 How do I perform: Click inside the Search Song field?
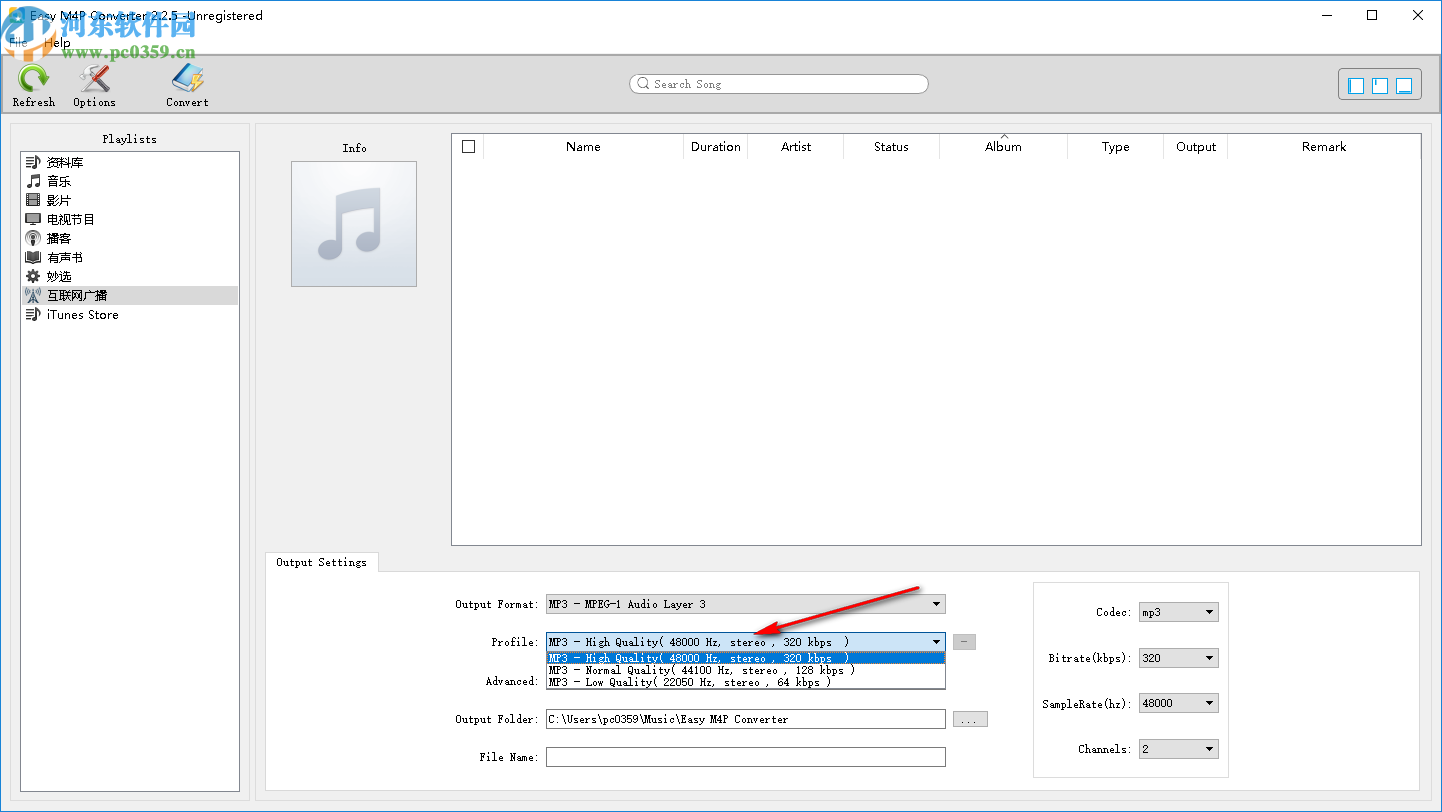pyautogui.click(x=778, y=84)
